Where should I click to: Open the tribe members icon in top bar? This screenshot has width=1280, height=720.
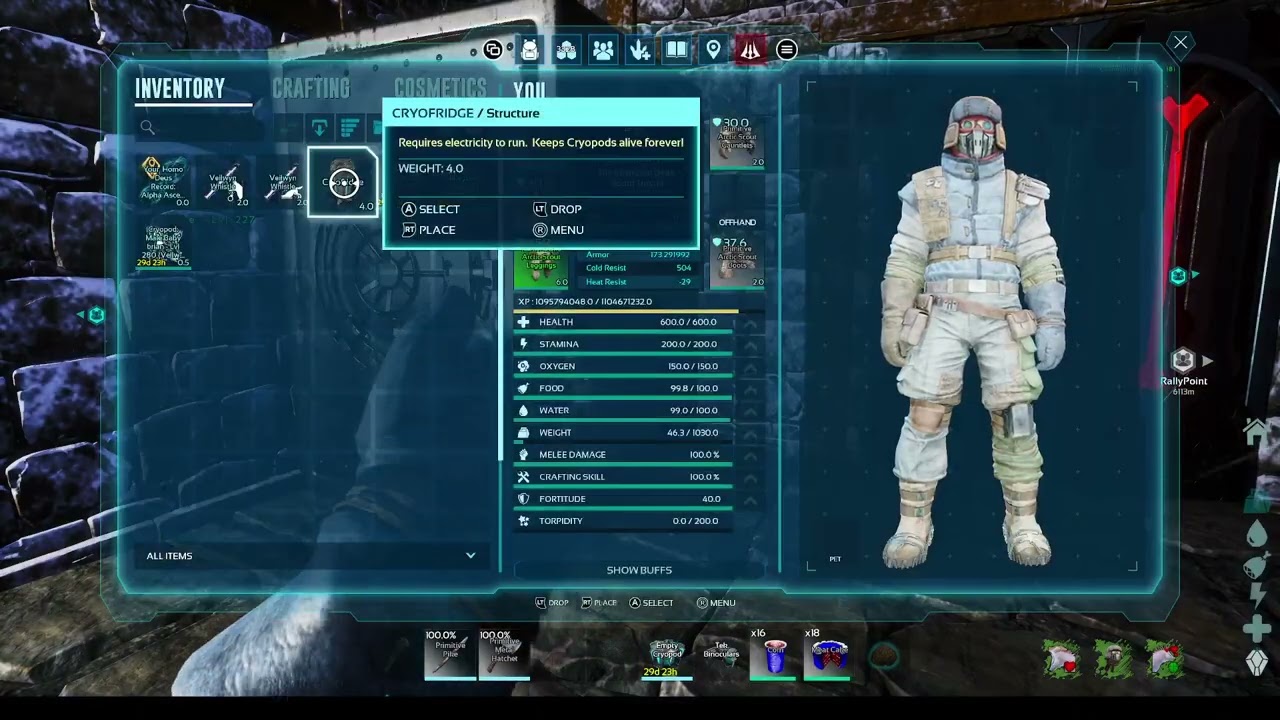pyautogui.click(x=603, y=49)
